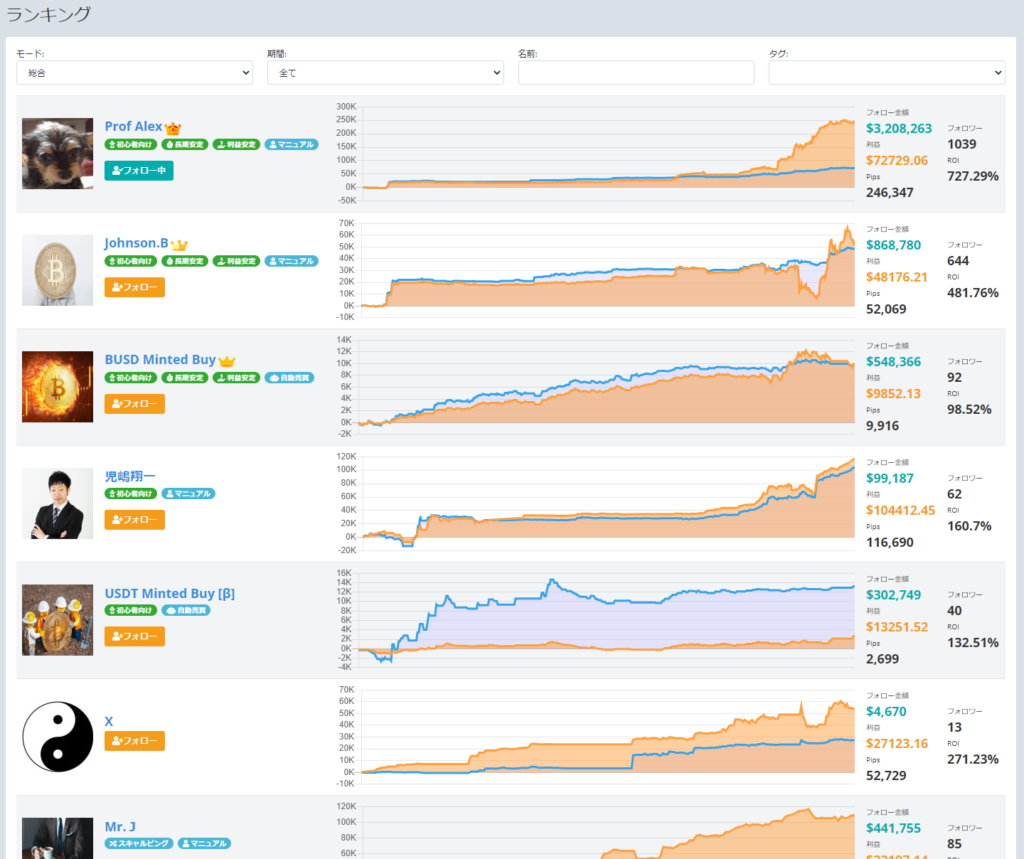The image size is (1024, 859).
Task: Select スキャルピング tag on Mr. J
Action: coord(138,843)
